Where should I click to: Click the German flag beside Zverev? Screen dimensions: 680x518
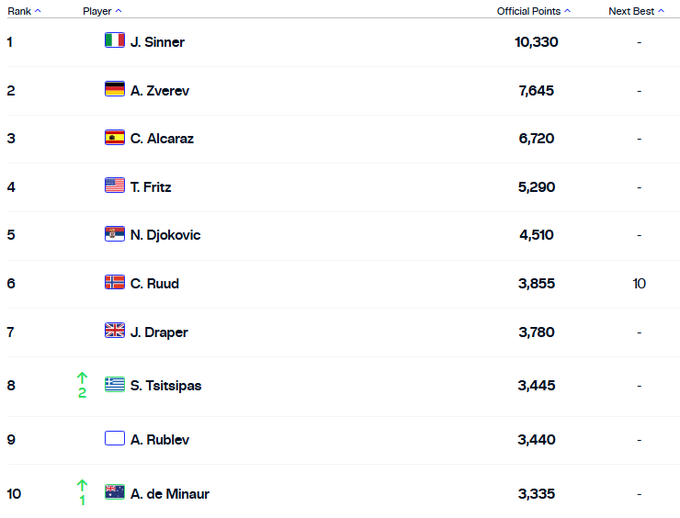(x=115, y=90)
